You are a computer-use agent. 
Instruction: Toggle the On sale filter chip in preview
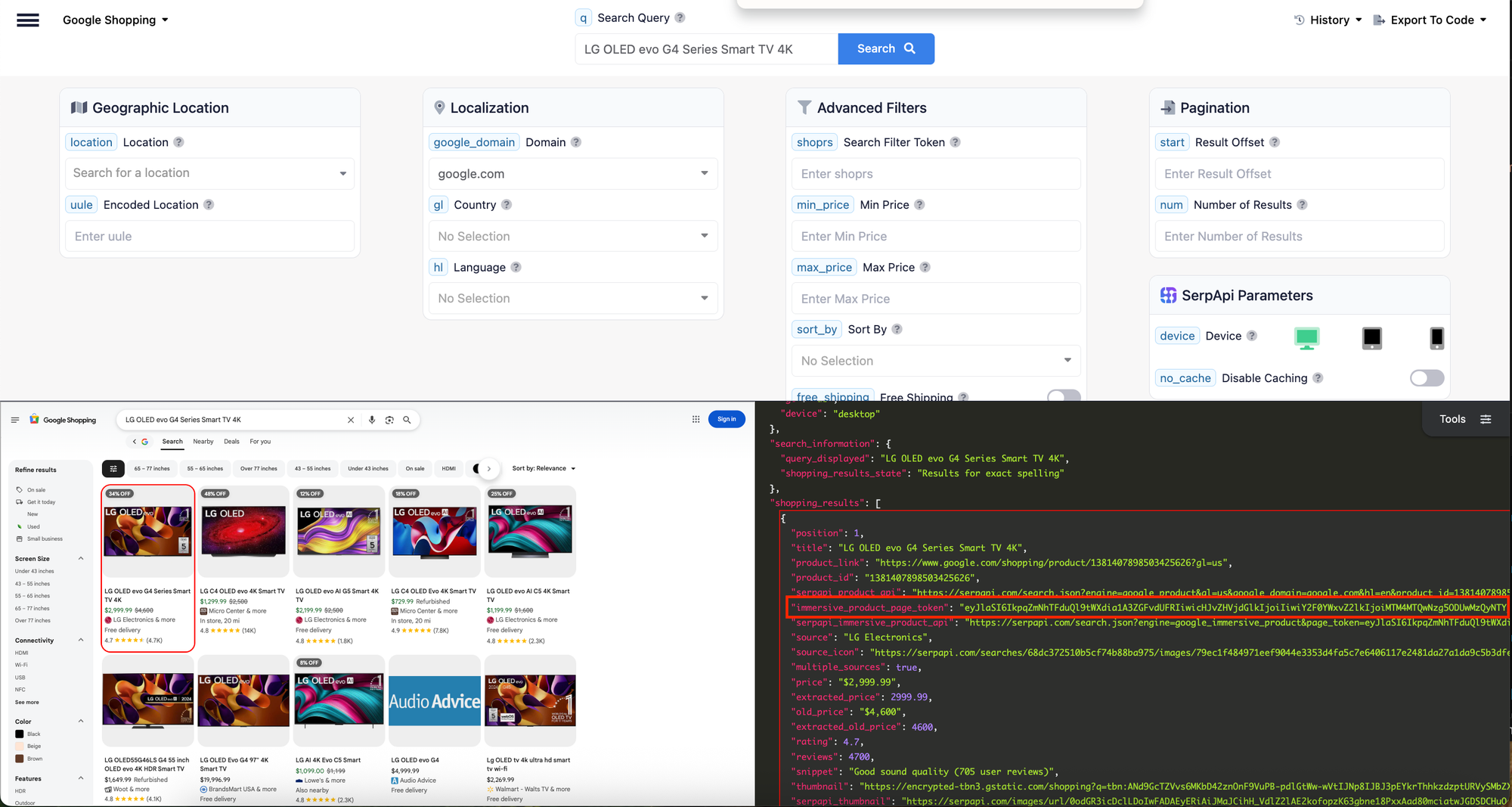[x=415, y=469]
